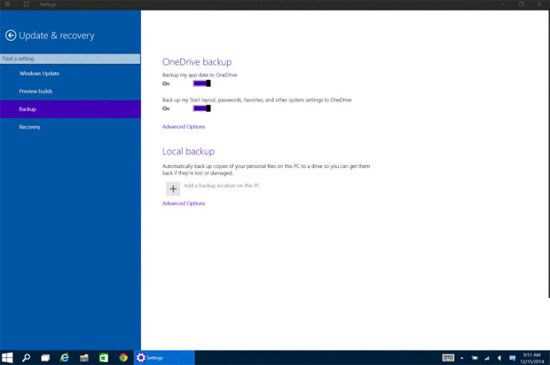Screen dimensions: 550x365
Task: Toggle Backup my app data to OneDrive
Action: [x=202, y=83]
